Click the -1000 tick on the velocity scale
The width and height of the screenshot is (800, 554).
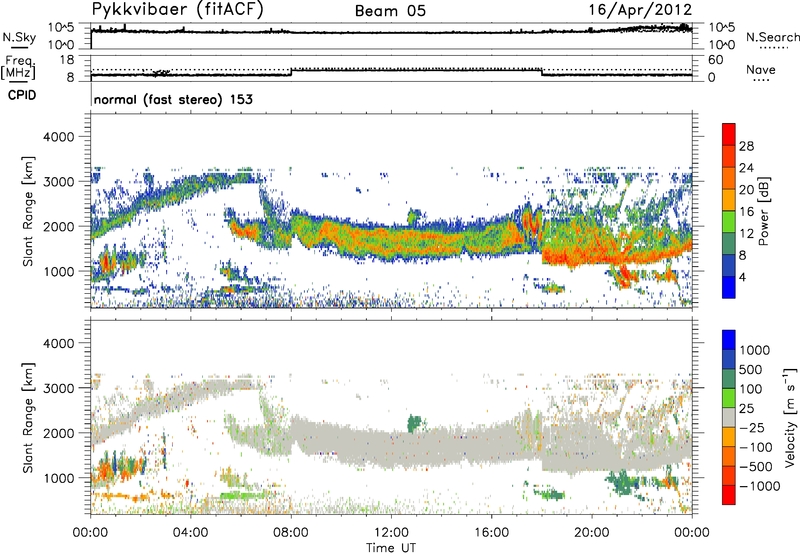point(759,486)
